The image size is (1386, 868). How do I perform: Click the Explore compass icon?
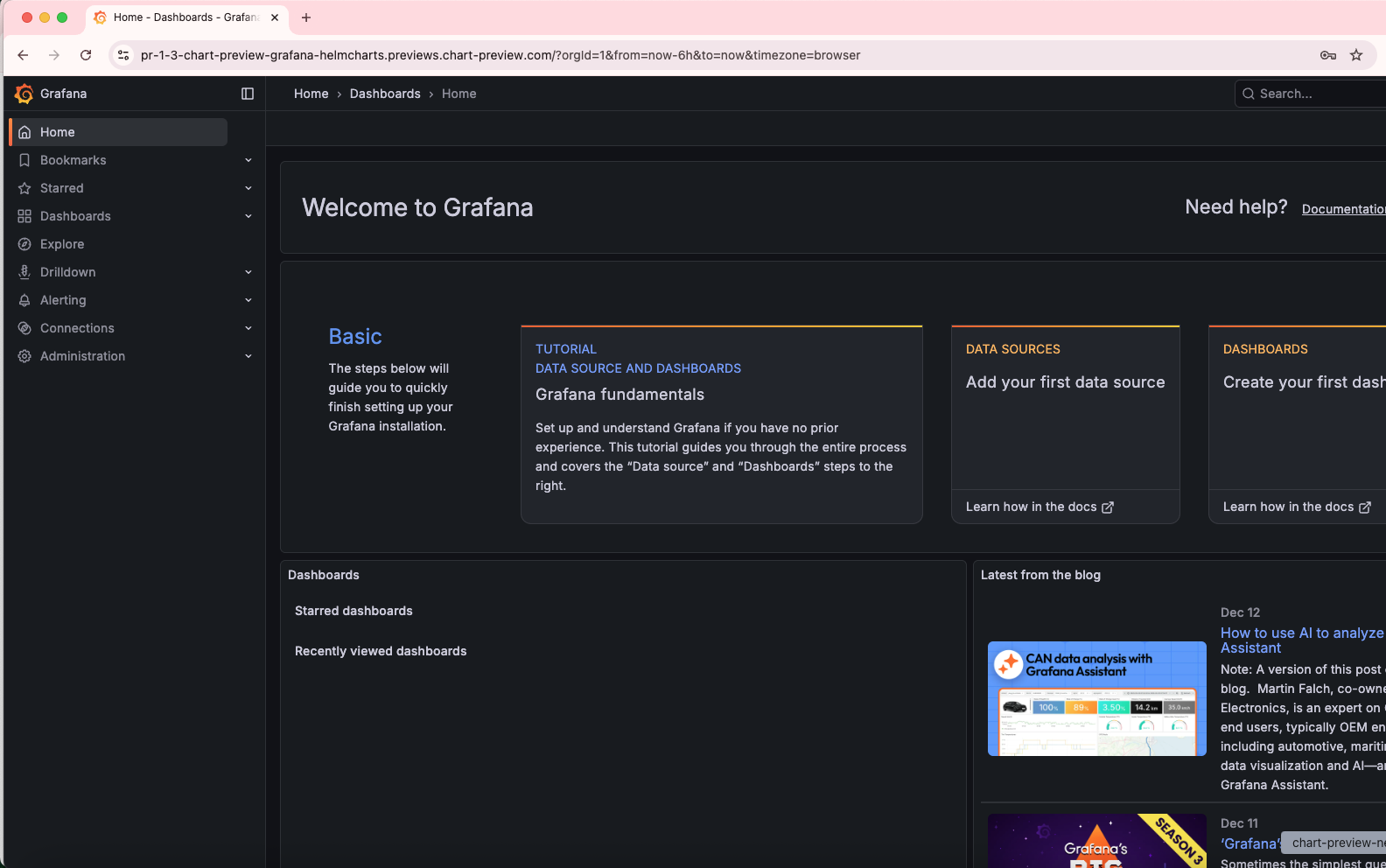click(x=24, y=244)
